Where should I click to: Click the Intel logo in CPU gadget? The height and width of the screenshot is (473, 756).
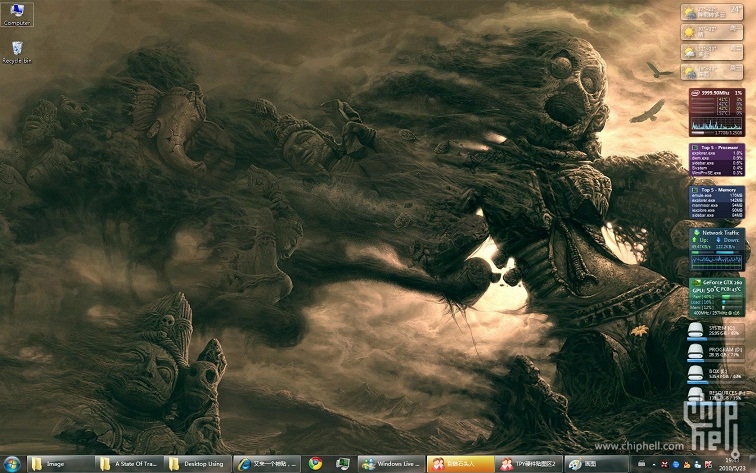coord(695,93)
